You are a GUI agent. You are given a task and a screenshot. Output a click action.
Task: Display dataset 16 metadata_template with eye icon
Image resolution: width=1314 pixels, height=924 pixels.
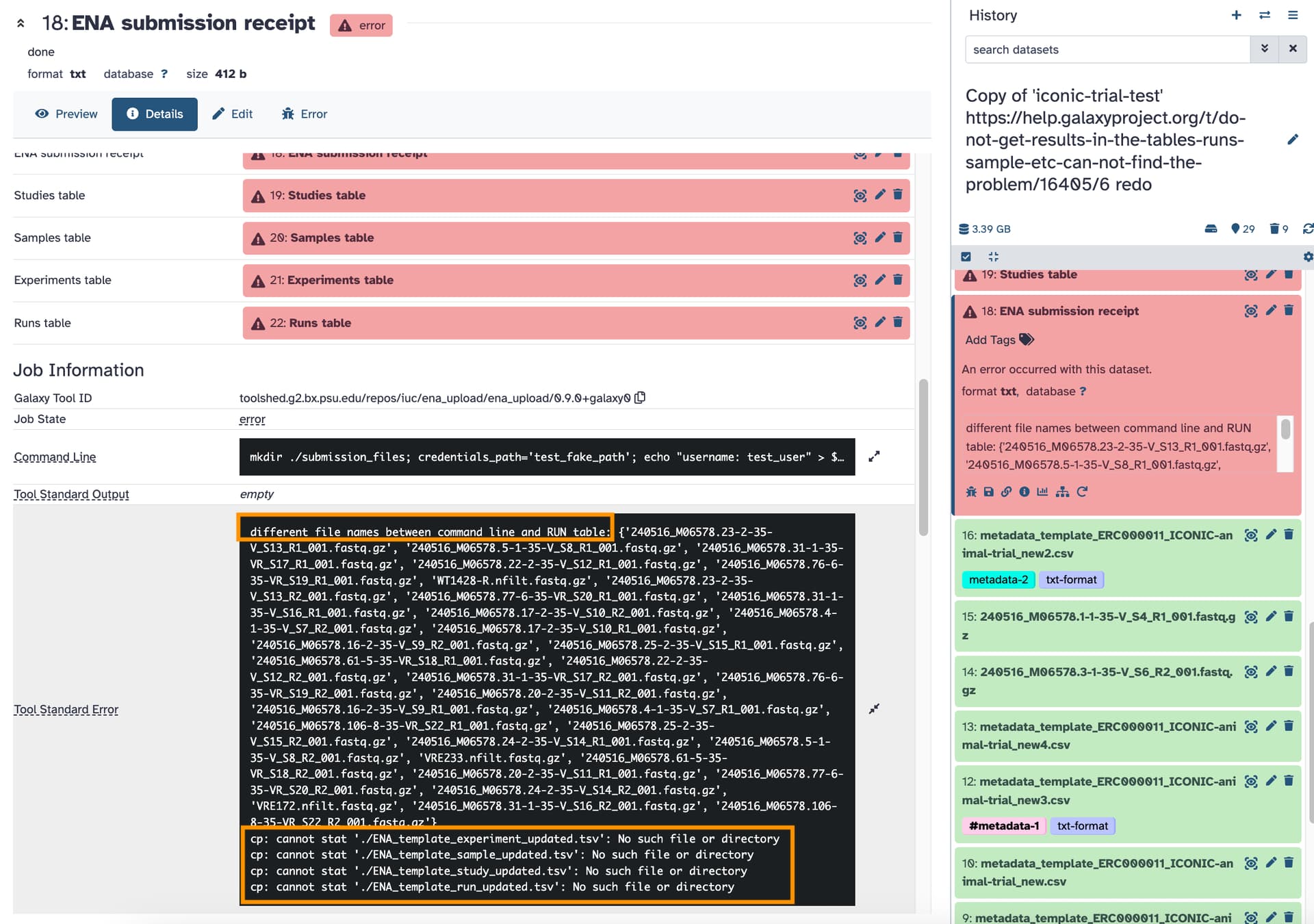click(x=1250, y=535)
